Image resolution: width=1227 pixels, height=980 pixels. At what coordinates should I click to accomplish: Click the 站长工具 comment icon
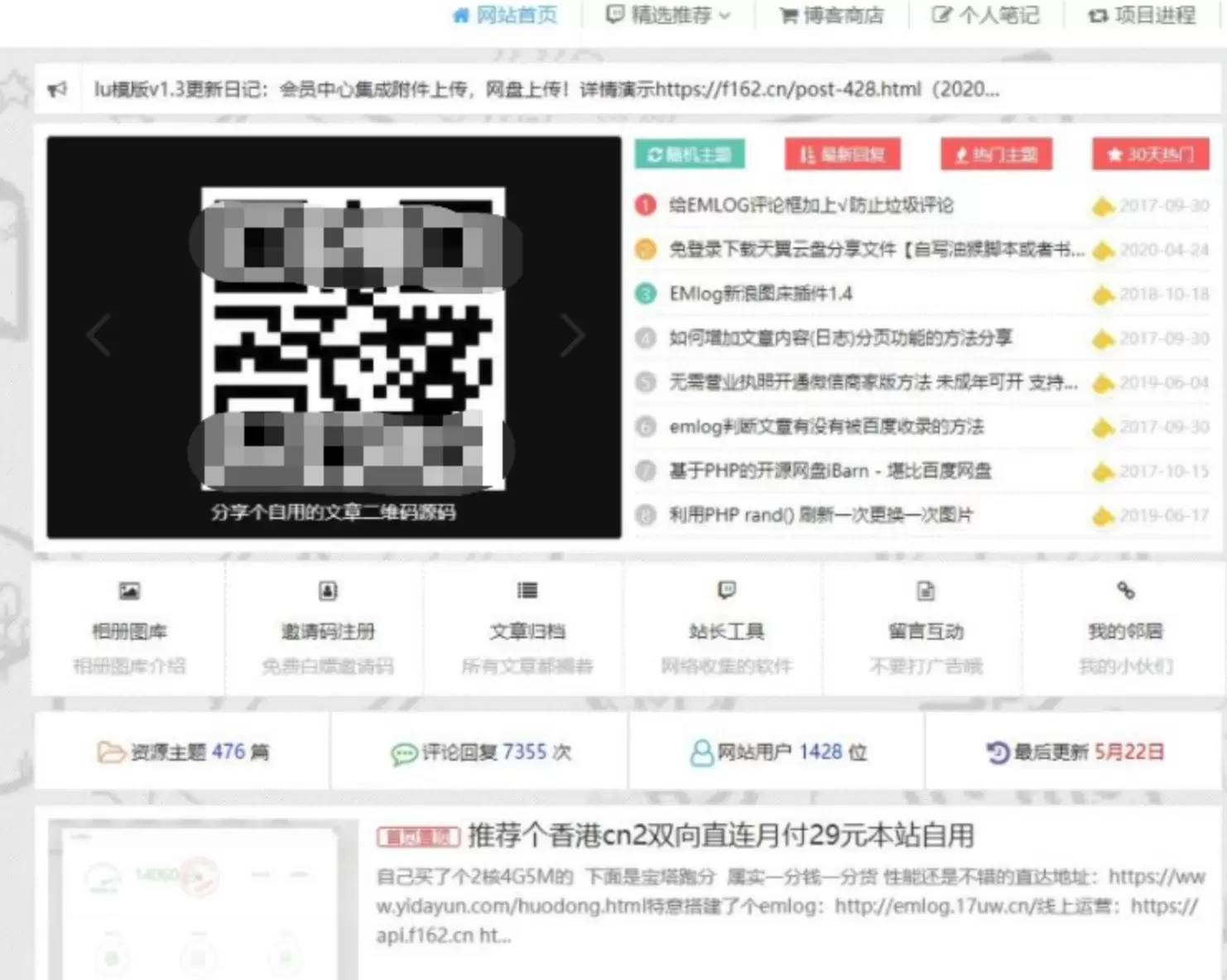727,590
